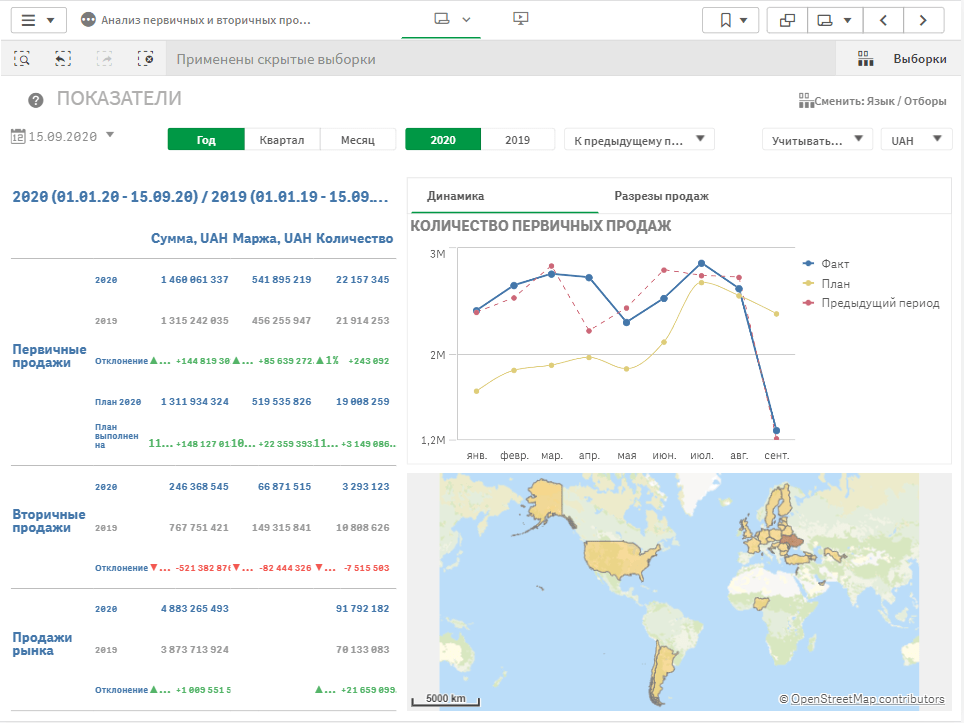Switch period to Месяц

(x=357, y=140)
